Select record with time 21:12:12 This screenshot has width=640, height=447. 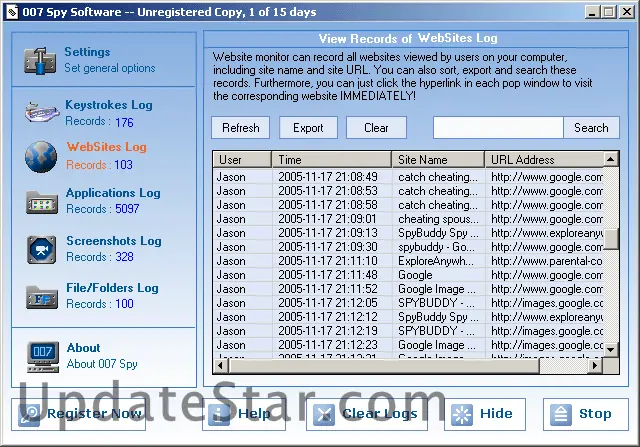click(x=408, y=317)
